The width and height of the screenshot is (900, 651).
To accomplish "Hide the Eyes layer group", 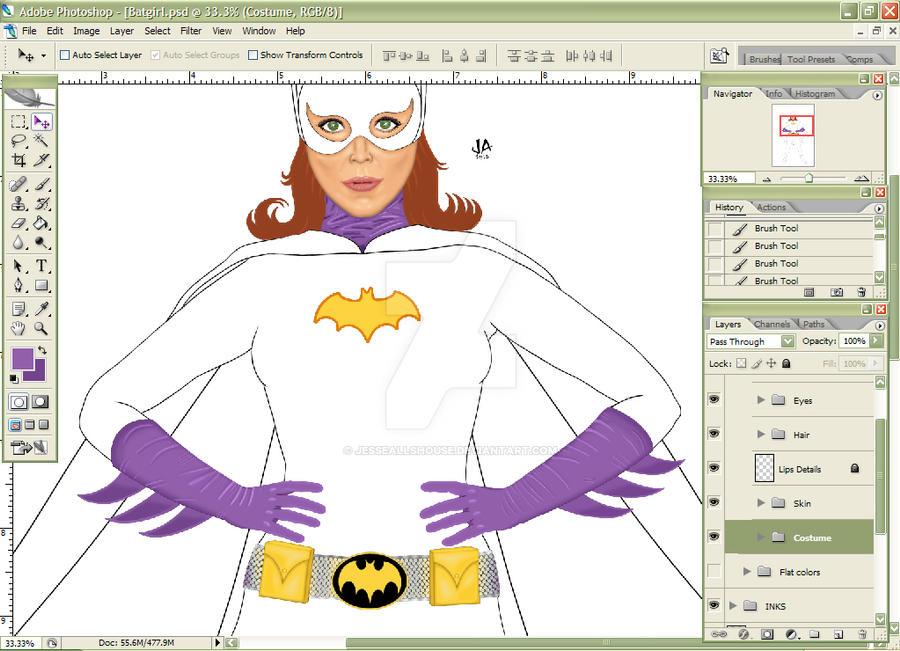I will [714, 399].
